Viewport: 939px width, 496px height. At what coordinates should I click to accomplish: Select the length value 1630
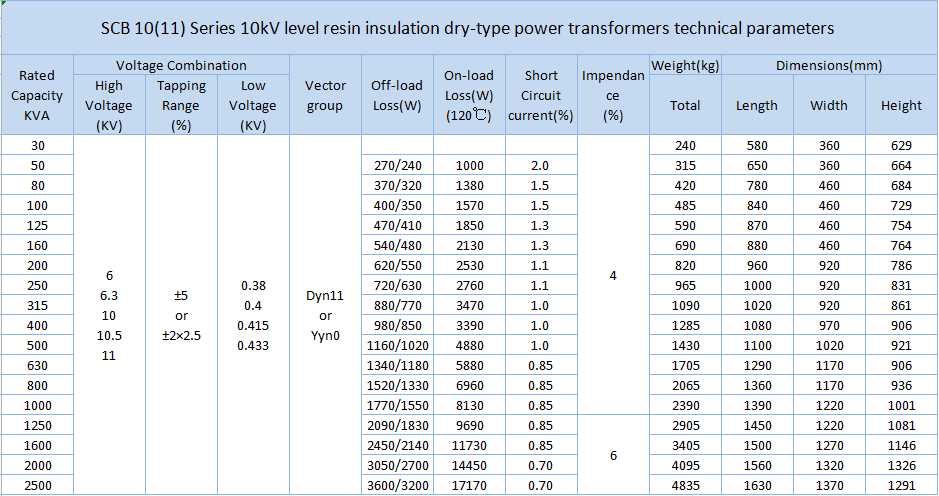tap(756, 486)
